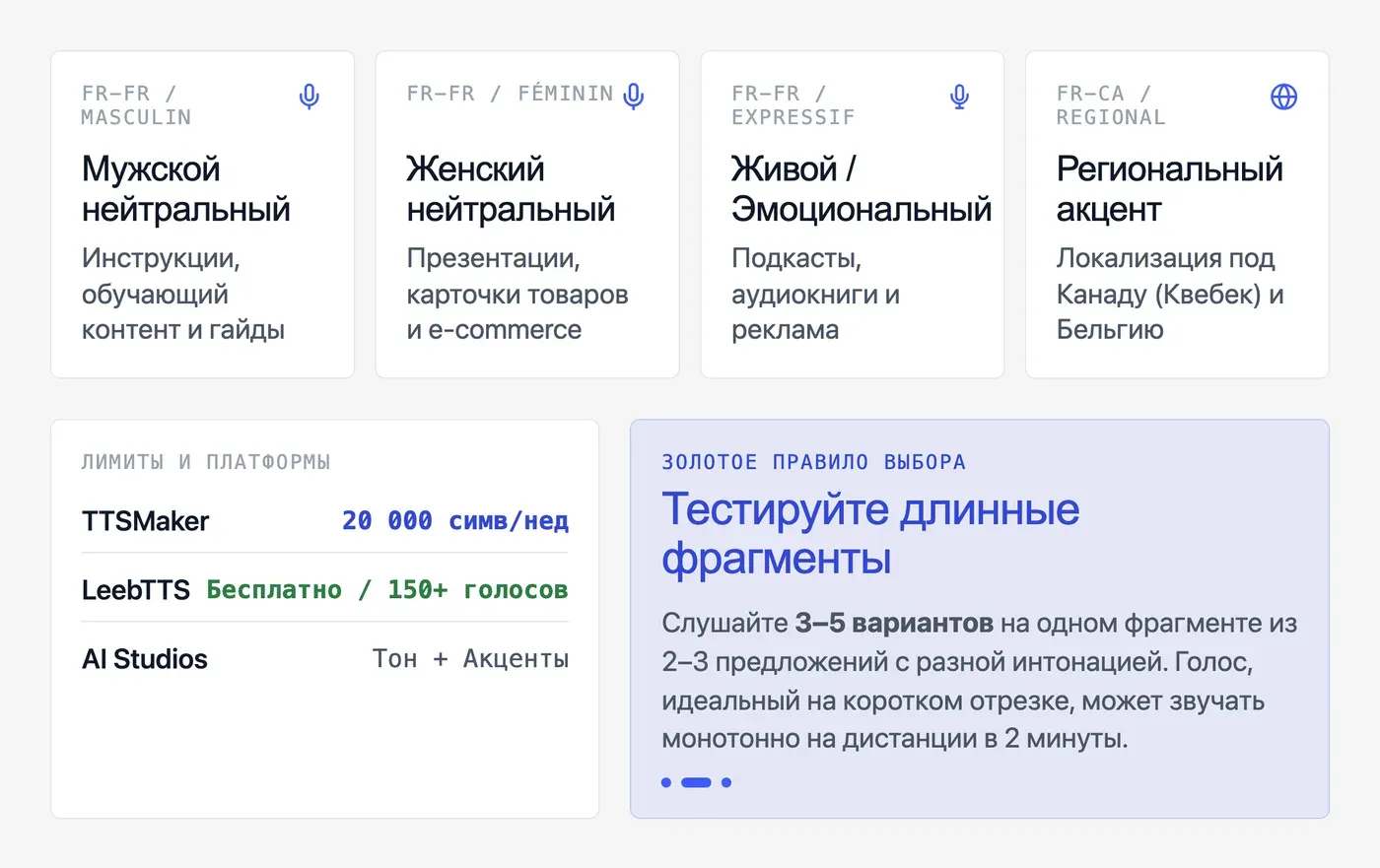This screenshot has width=1380, height=868.
Task: Click the «Локализация под Канаду (Квебек) и Бельгию» description
Action: [1170, 294]
